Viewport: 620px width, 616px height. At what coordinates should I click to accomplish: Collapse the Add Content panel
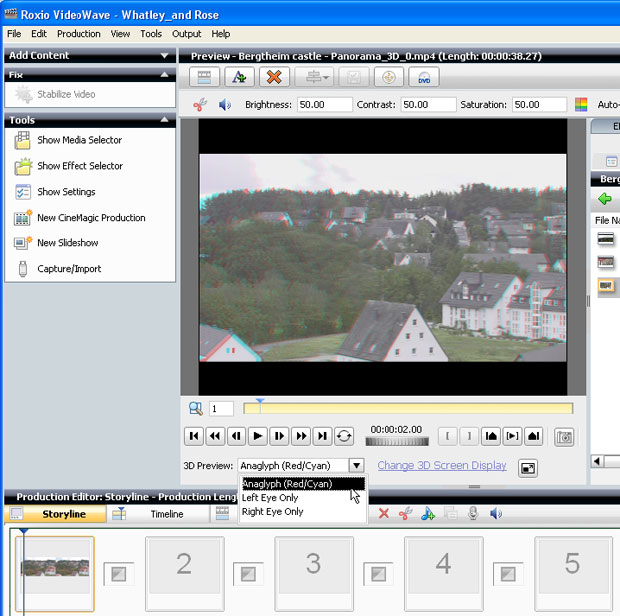[164, 55]
